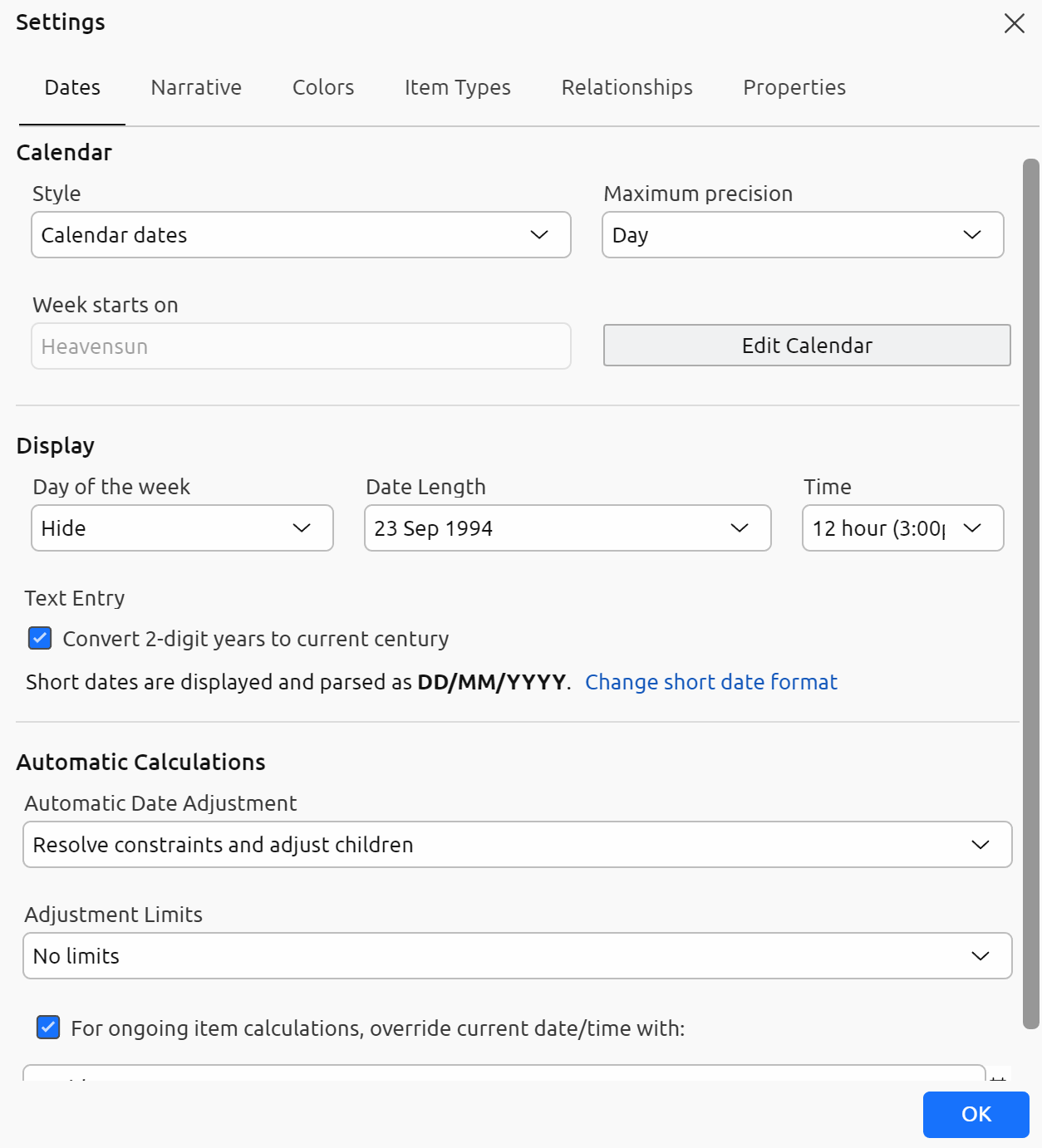Screen dimensions: 1042x1148
Task: Open the Properties tab
Action: pos(794,87)
